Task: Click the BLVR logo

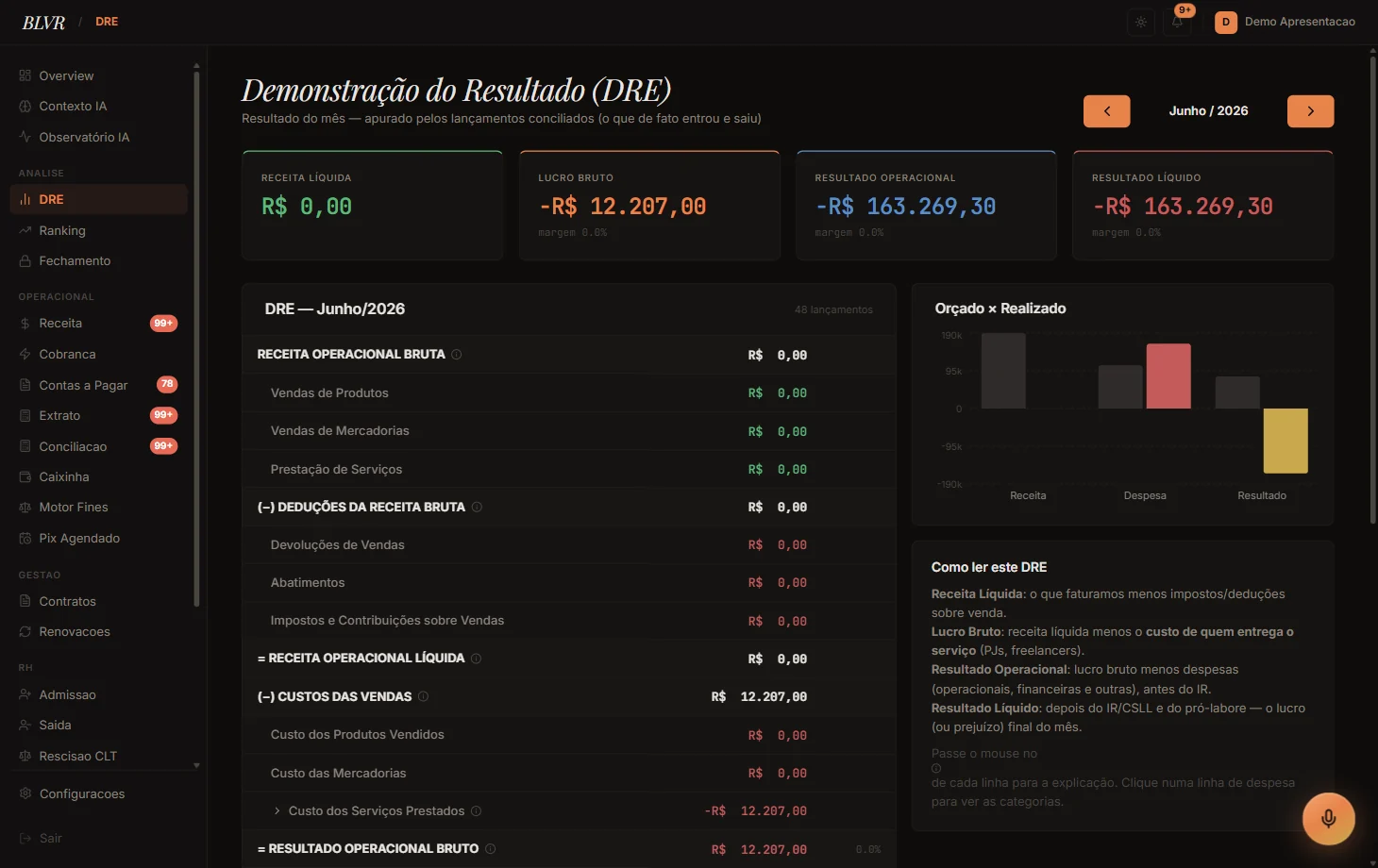Action: 43,23
